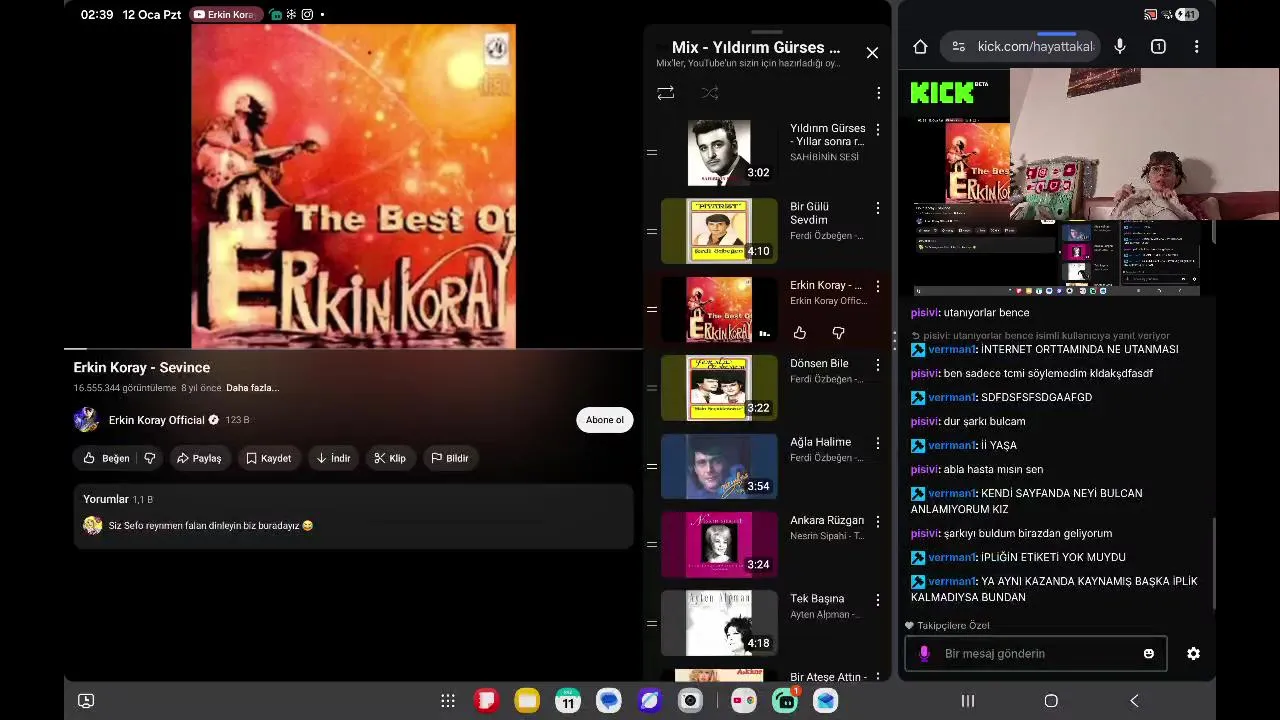
Task: Open the yellow files app in taskbar
Action: tap(527, 701)
